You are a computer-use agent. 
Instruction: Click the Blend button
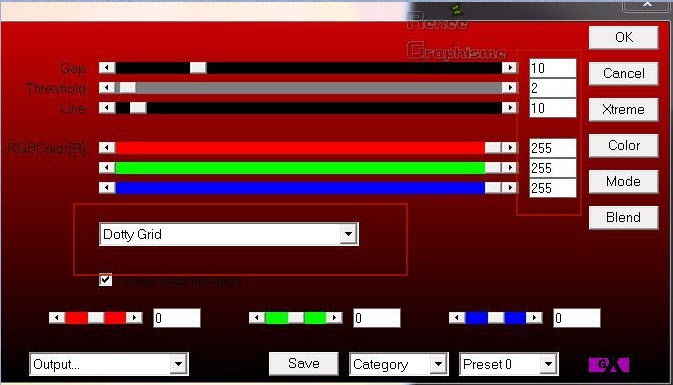623,218
